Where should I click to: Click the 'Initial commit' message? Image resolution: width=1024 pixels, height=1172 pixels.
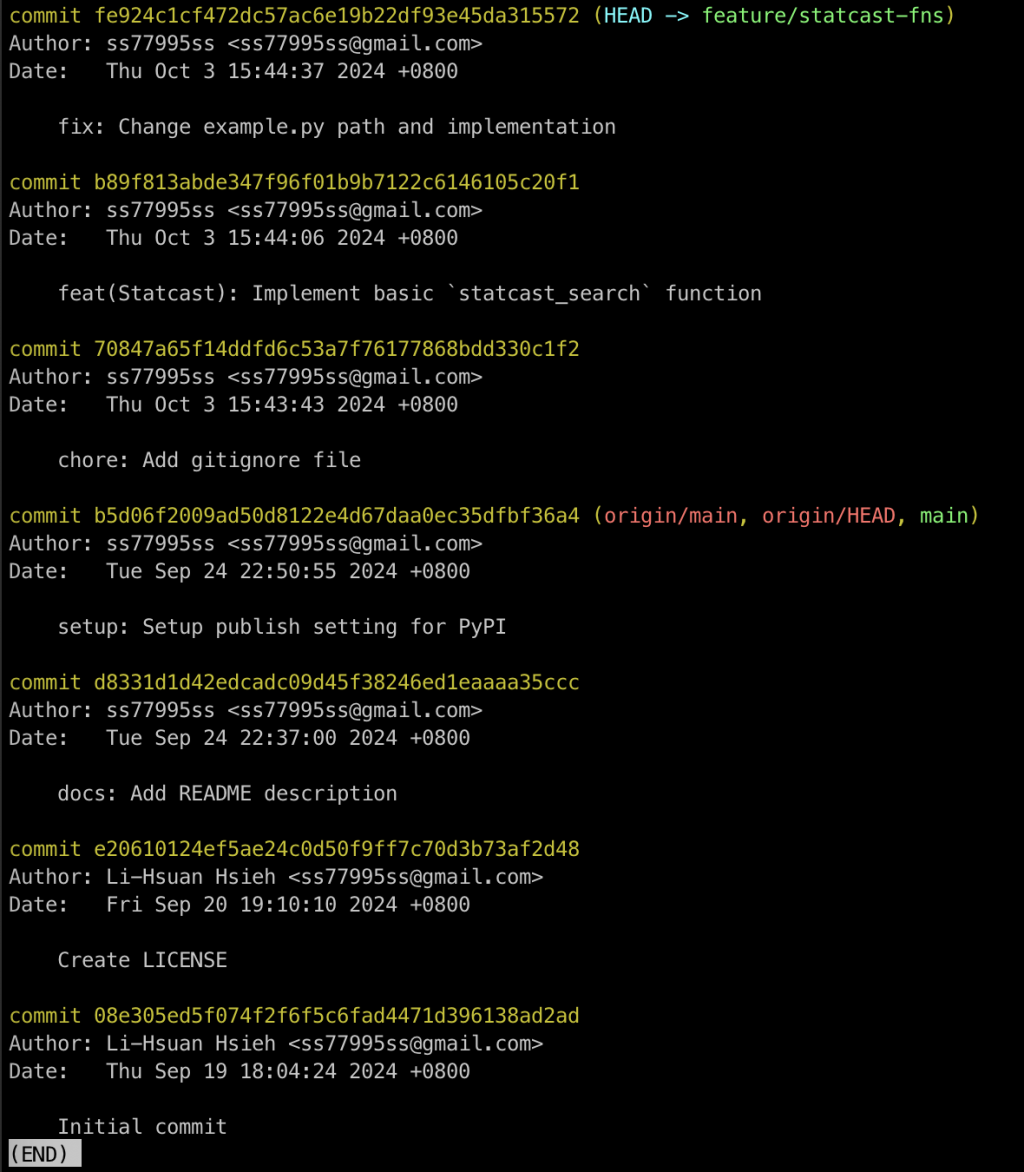click(142, 1127)
